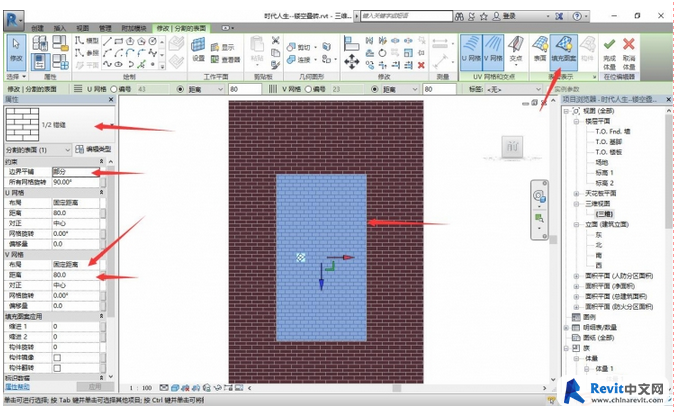674x412 pixels.
Task: Check the 构件翻转 checkbox
Action: 57,368
